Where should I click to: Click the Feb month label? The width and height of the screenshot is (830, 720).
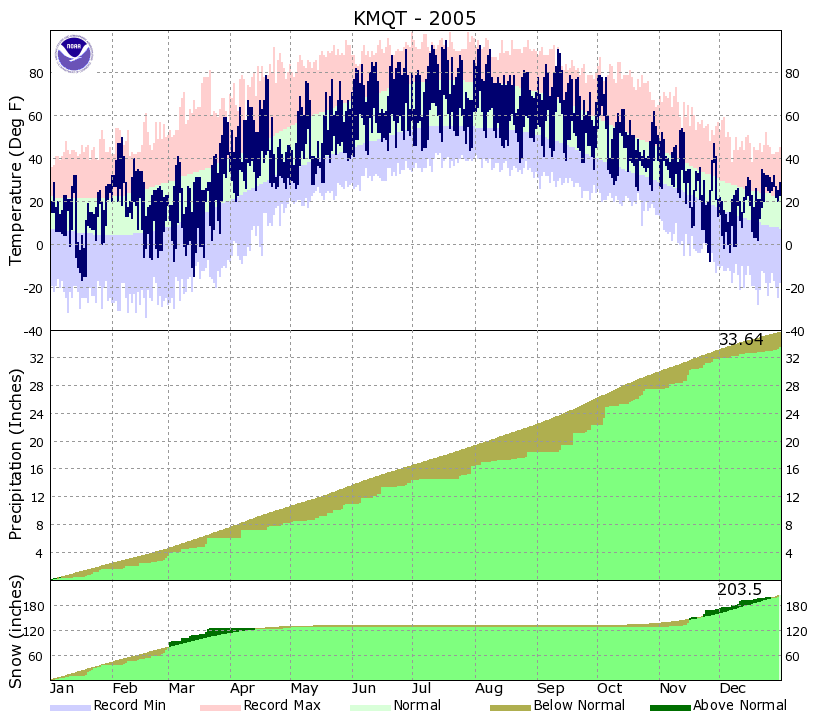tap(125, 688)
